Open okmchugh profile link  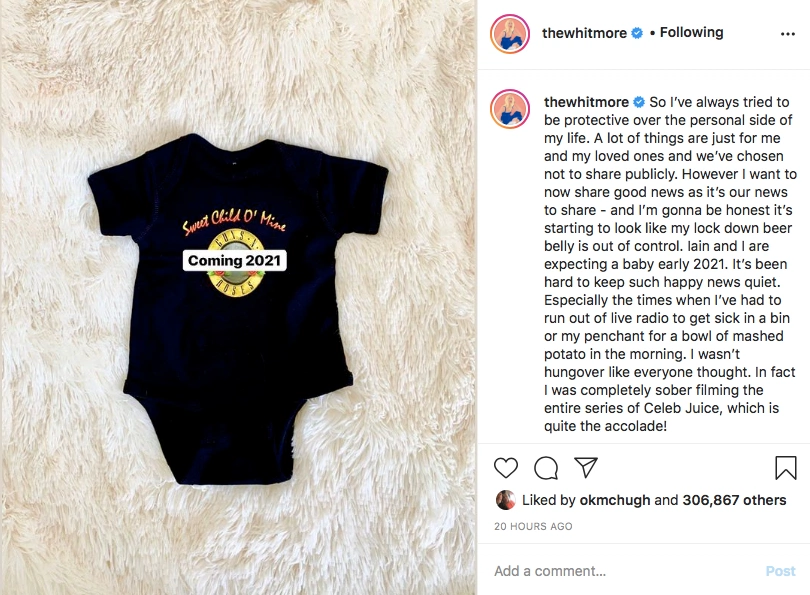coord(615,500)
